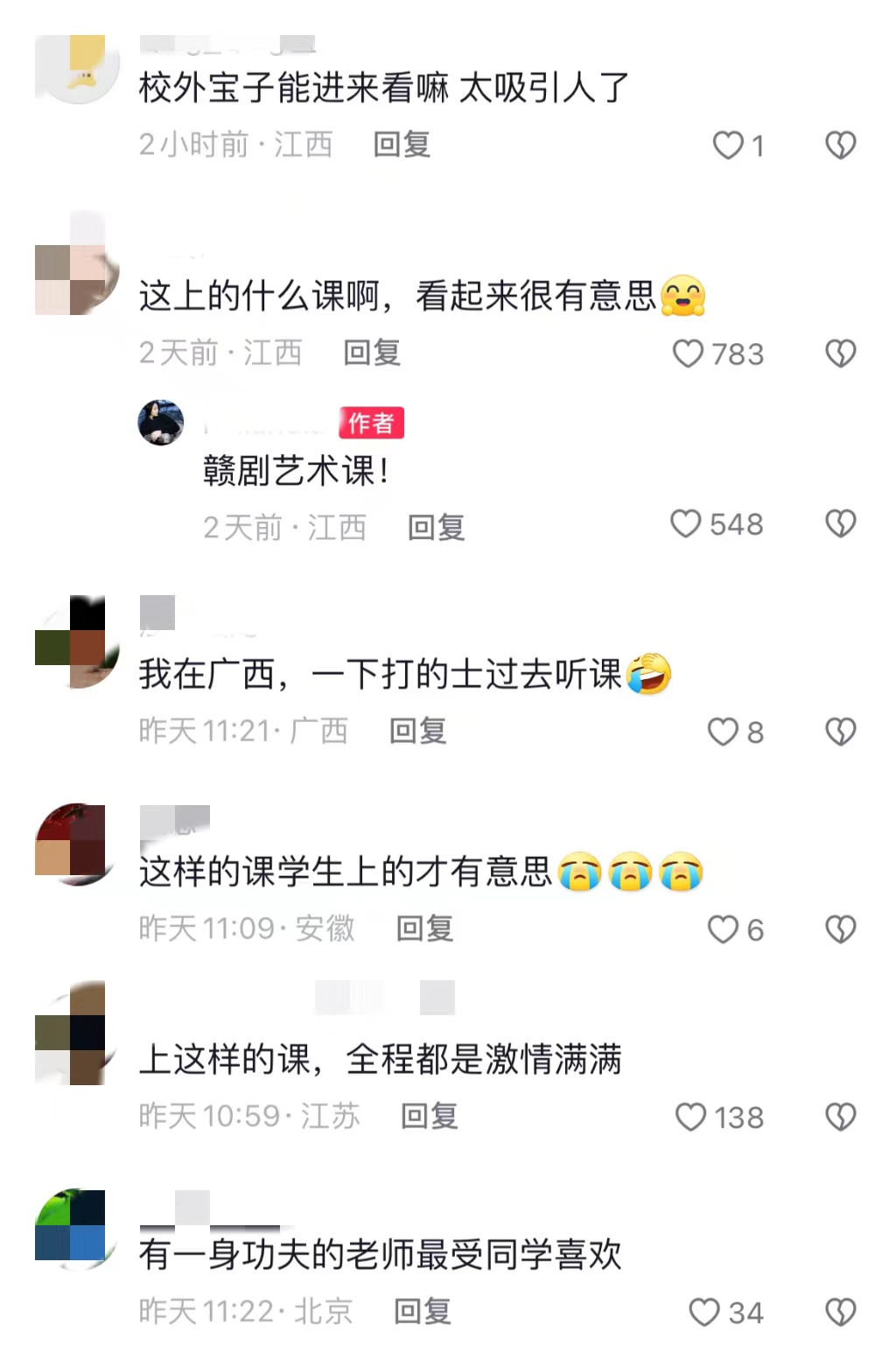
Task: Dislike the author's reply comment
Action: 841,523
